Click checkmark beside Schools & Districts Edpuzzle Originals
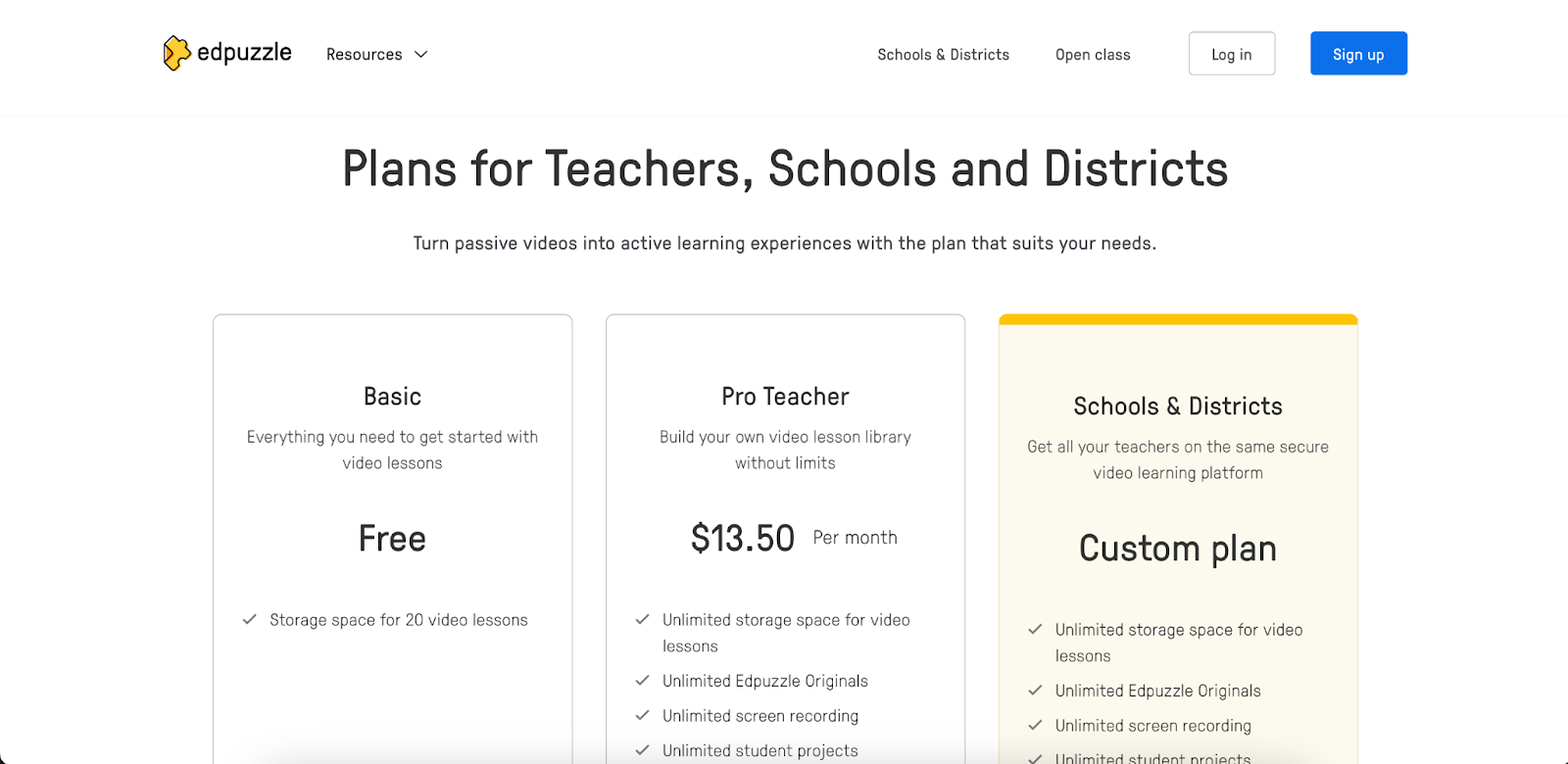 (x=1035, y=690)
